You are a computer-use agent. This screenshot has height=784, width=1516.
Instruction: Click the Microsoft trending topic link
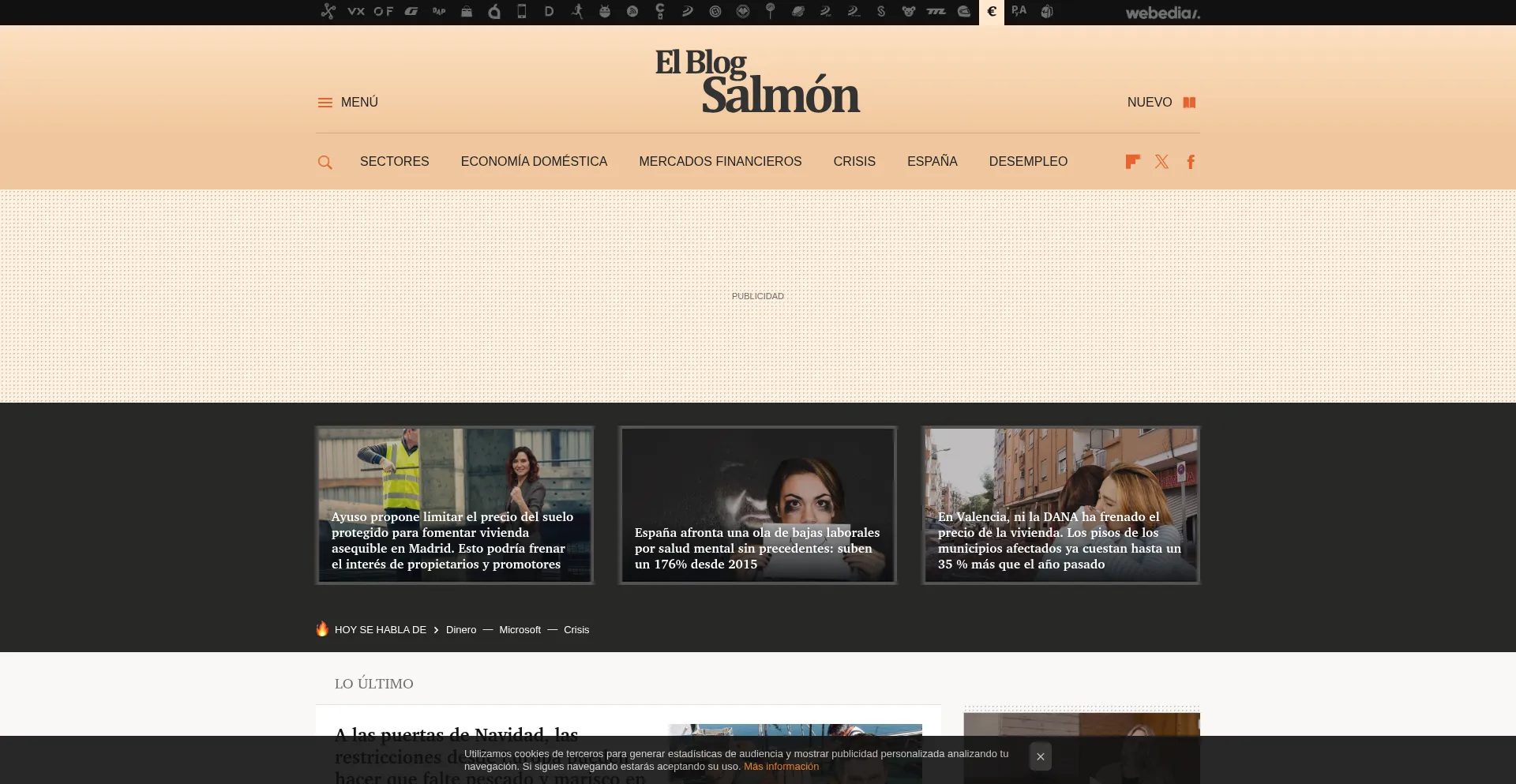click(520, 630)
